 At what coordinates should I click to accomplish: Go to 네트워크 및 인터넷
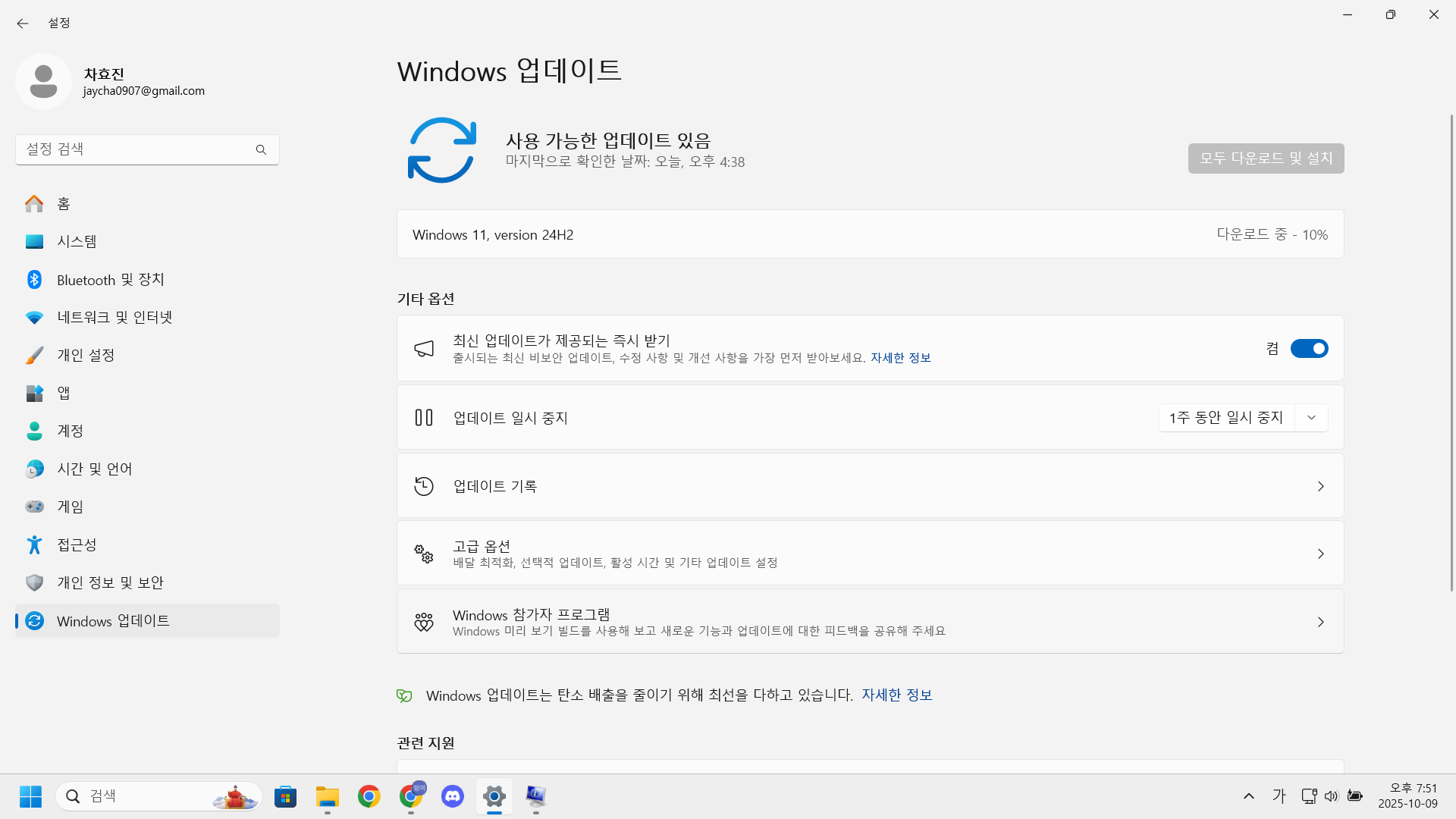(x=147, y=317)
